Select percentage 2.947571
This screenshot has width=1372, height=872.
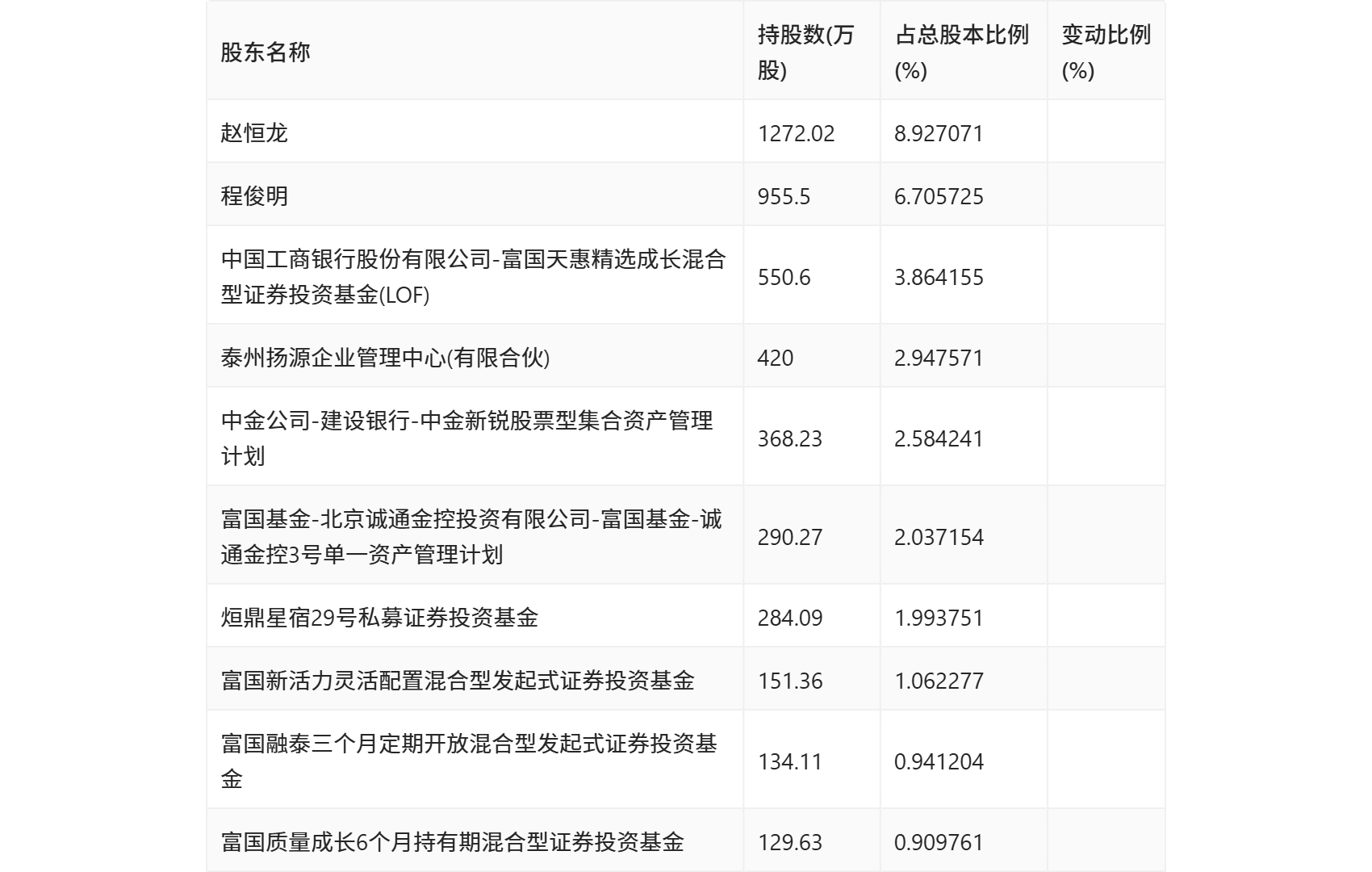(x=939, y=358)
